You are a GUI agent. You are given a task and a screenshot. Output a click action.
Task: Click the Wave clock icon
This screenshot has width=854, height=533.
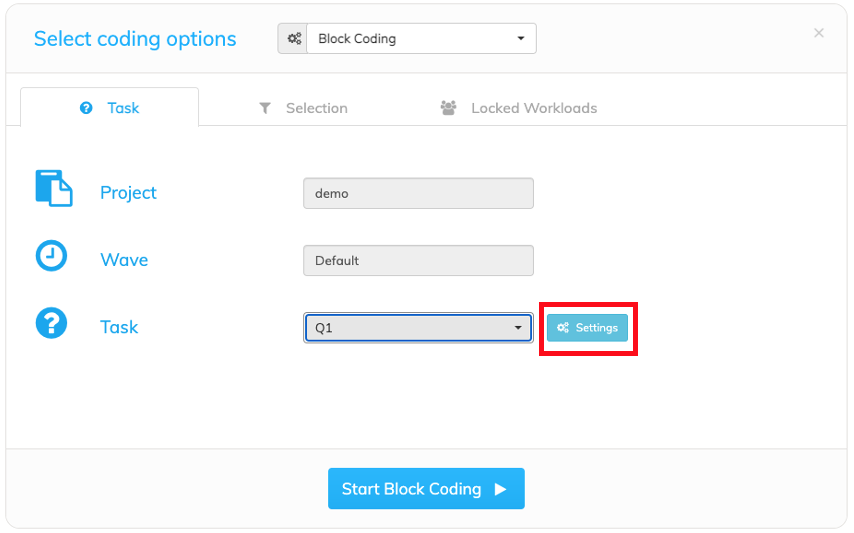tap(51, 256)
